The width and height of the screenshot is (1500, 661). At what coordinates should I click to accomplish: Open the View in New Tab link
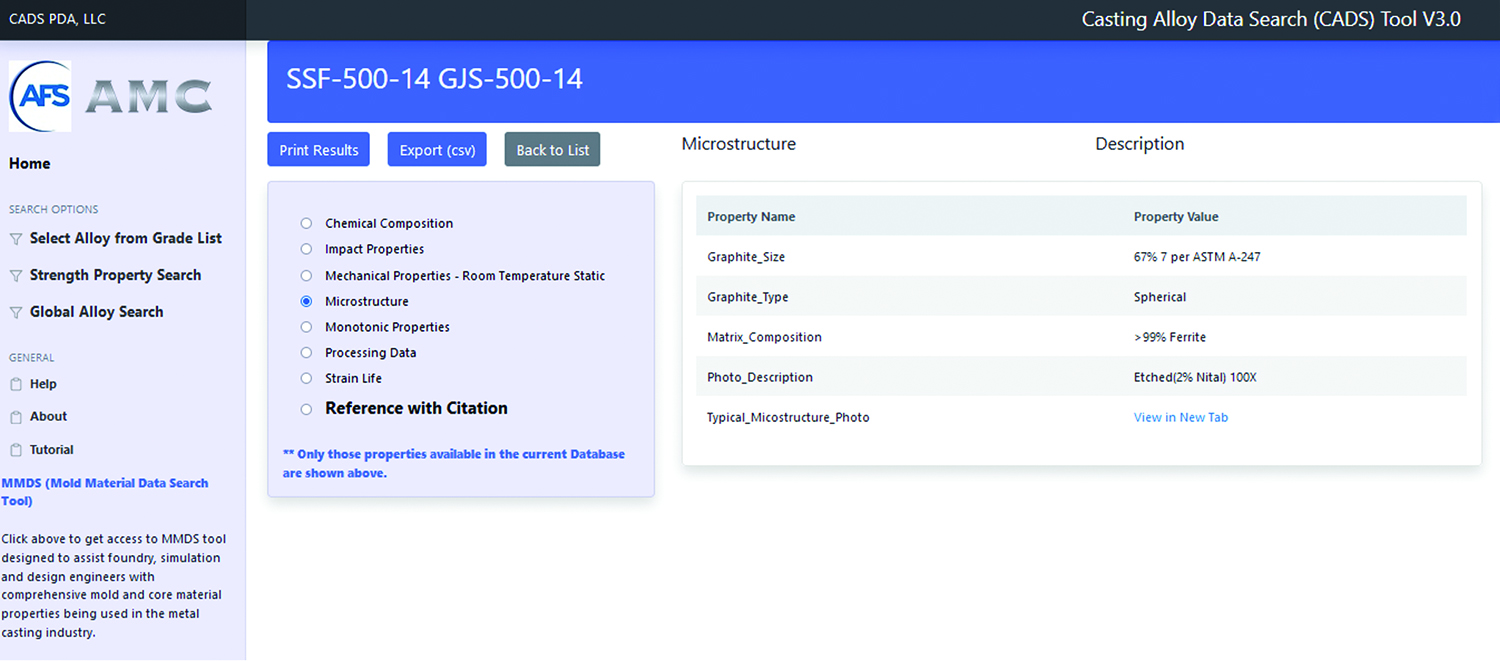1180,418
